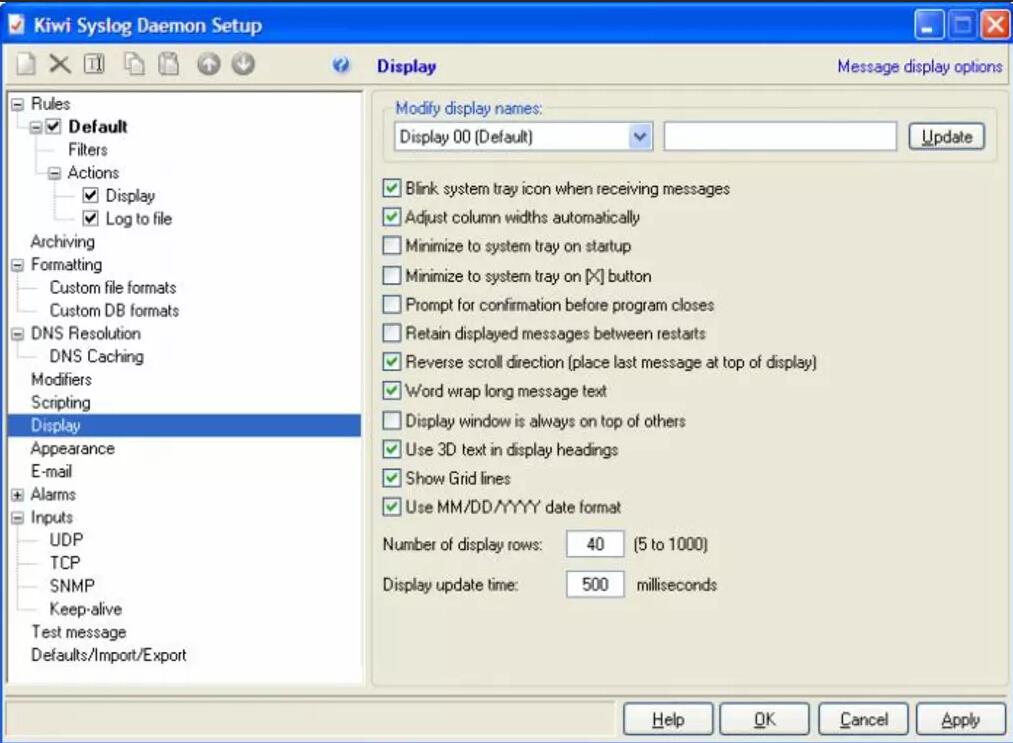Click the Delete (X) toolbar icon
This screenshot has width=1013, height=743.
59,65
